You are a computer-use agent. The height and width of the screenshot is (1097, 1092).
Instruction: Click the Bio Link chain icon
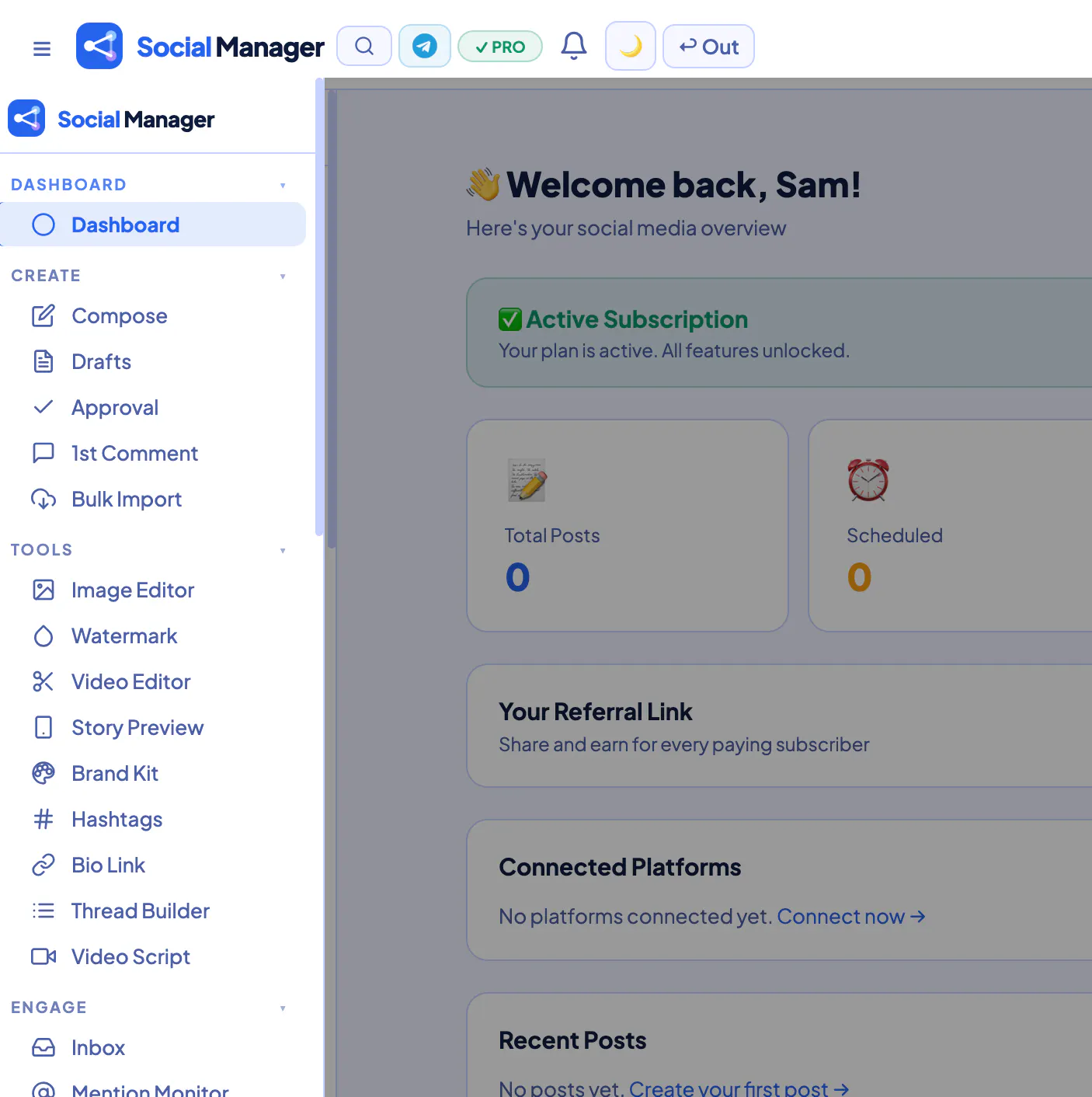43,865
